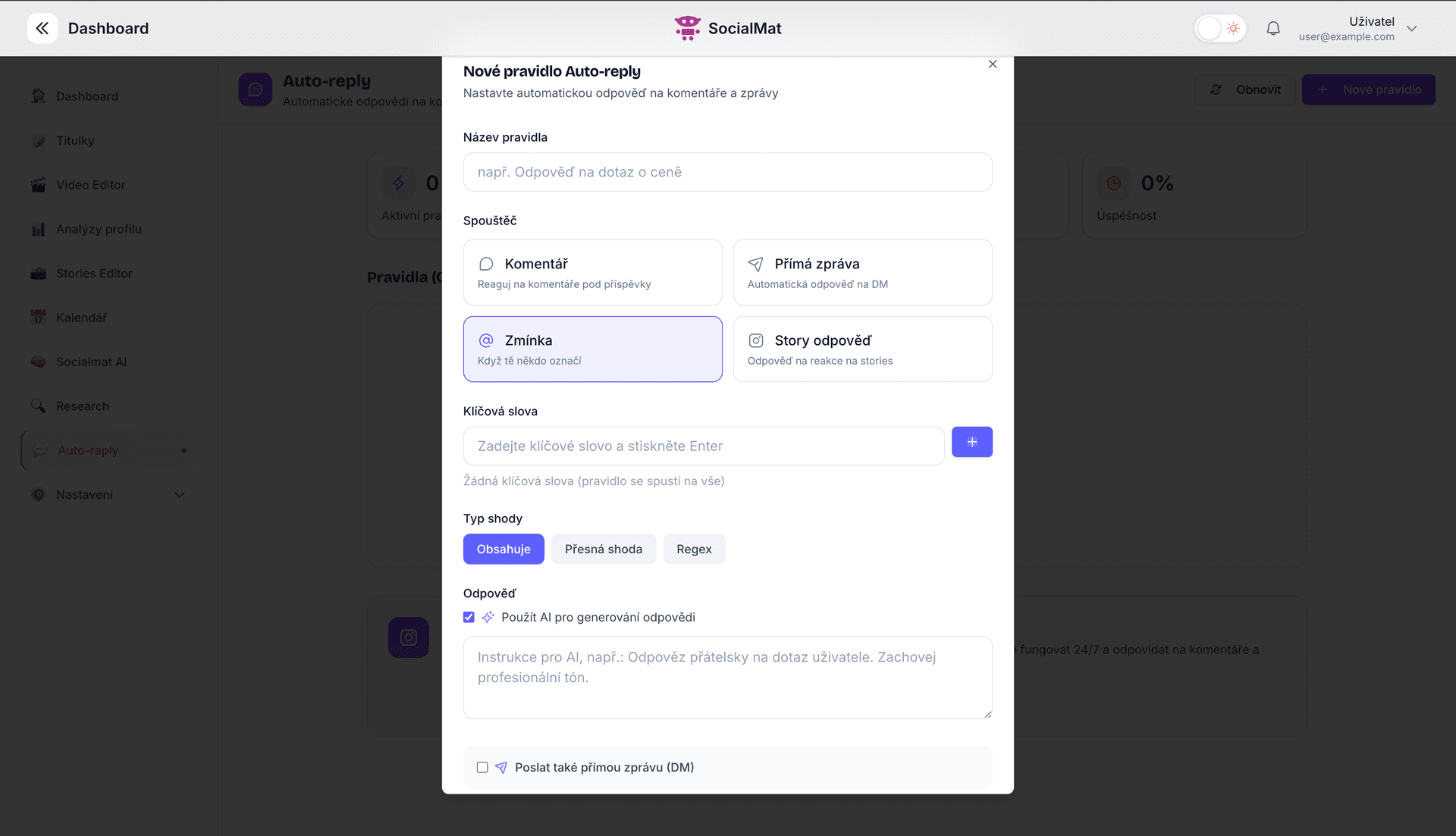Open the Uživatel account dropdown
Image resolution: width=1456 pixels, height=836 pixels.
click(1411, 29)
